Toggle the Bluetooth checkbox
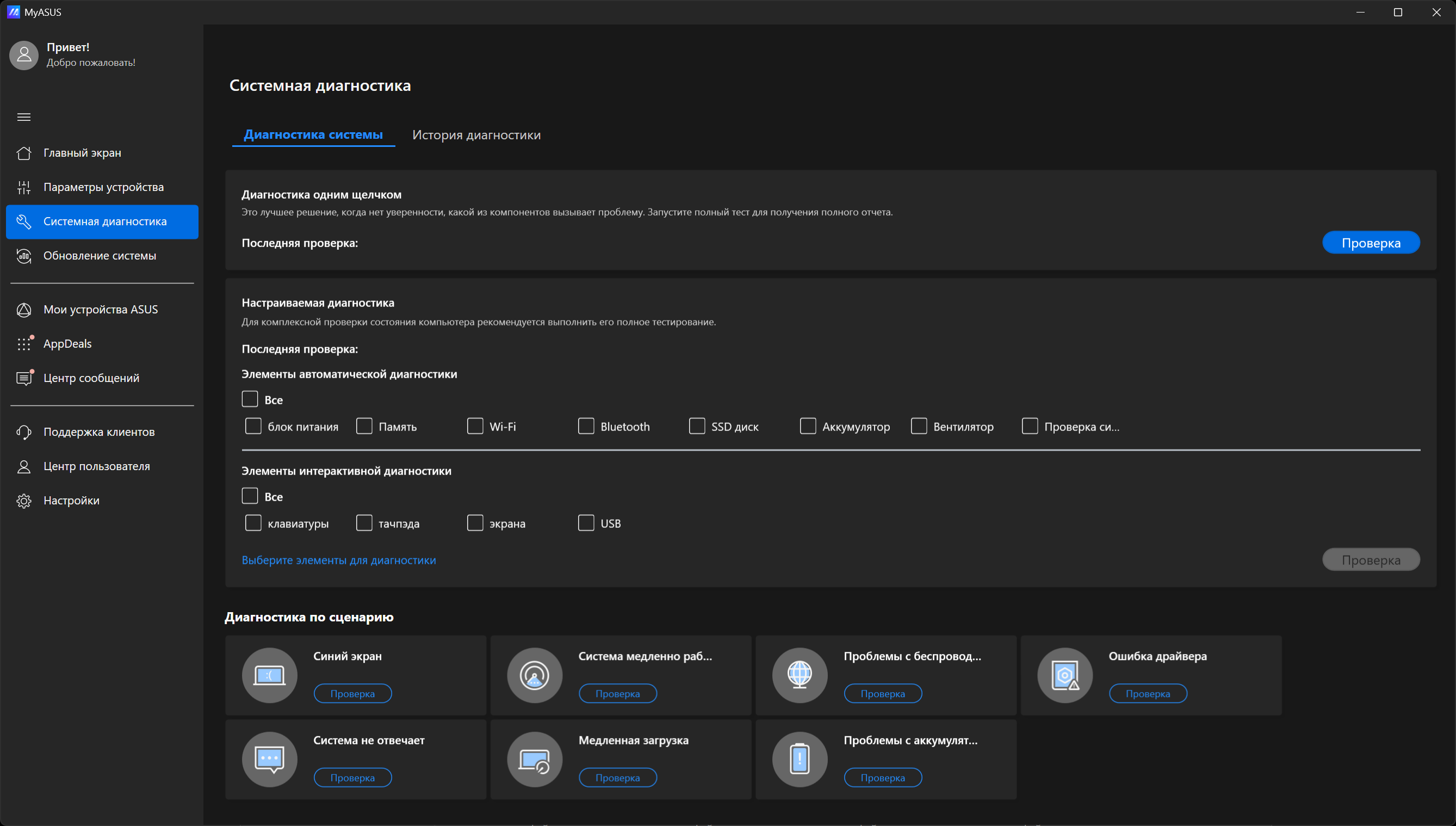This screenshot has height=826, width=1456. pos(586,426)
